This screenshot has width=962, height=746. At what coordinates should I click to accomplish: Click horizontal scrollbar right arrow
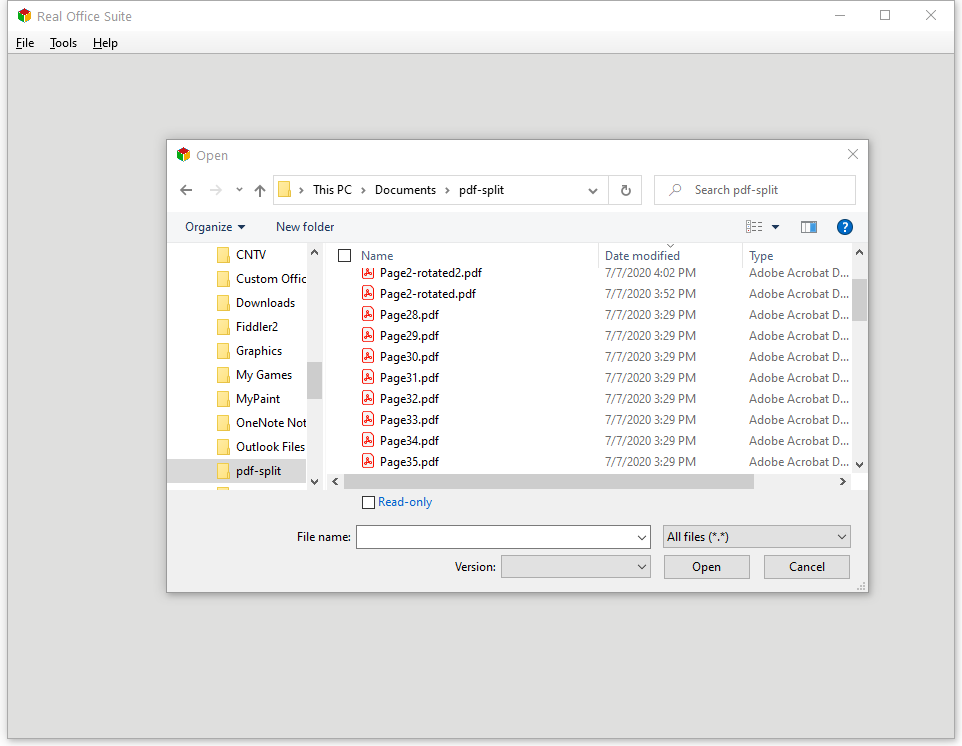tap(843, 482)
